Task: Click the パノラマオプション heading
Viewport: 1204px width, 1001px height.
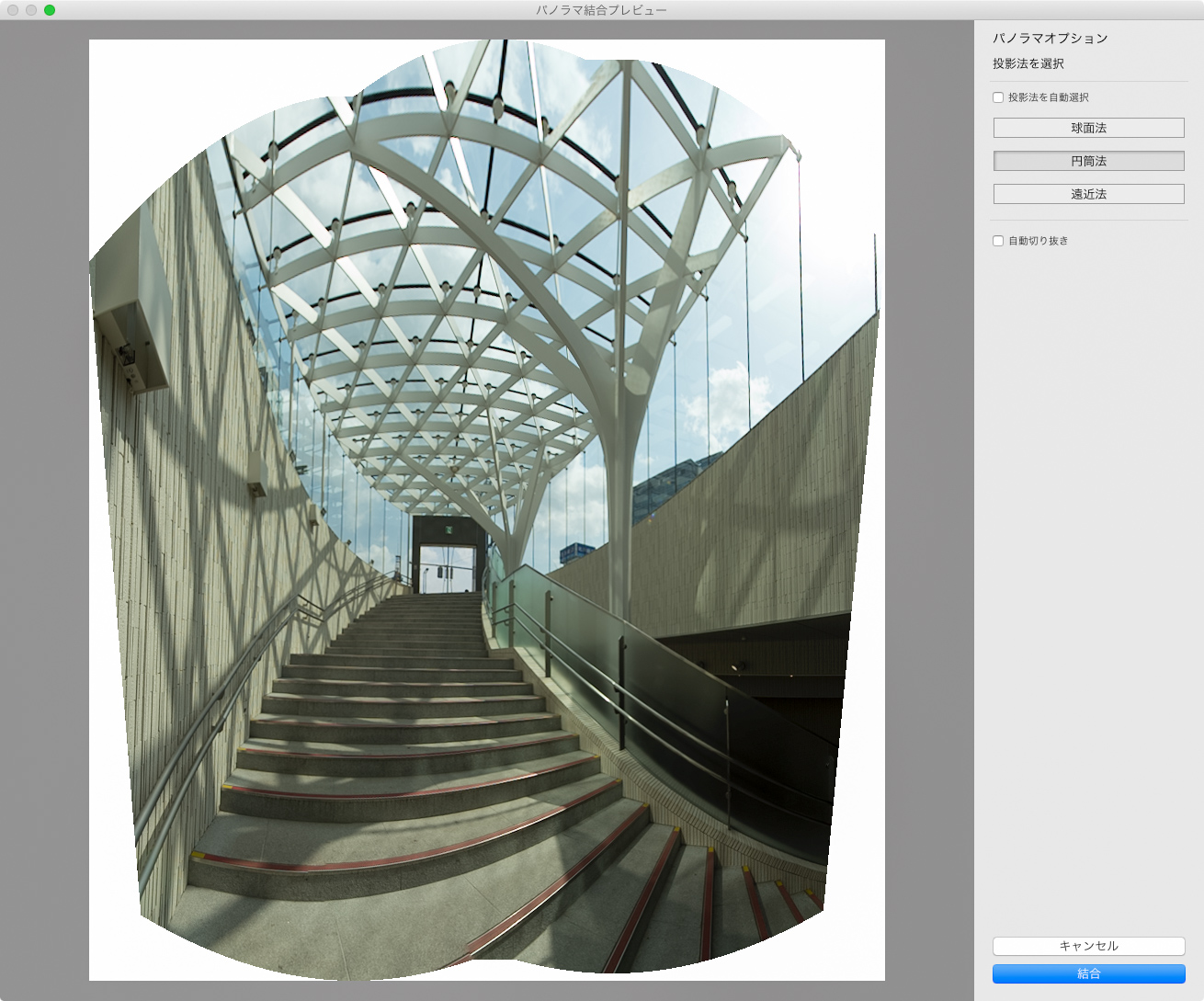Action: point(1051,39)
